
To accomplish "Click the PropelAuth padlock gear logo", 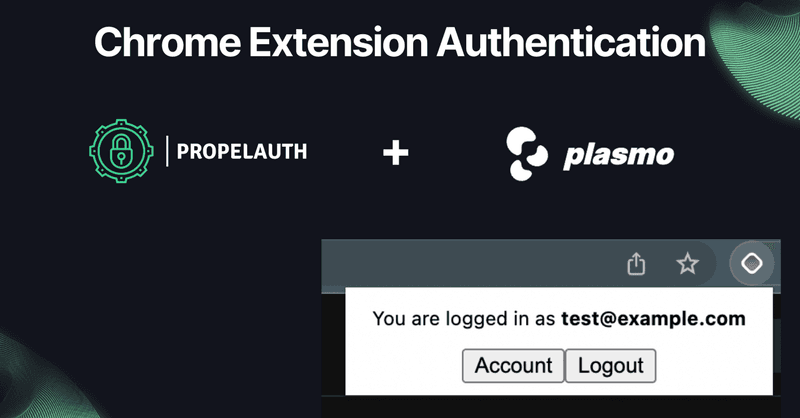I will click(x=121, y=151).
